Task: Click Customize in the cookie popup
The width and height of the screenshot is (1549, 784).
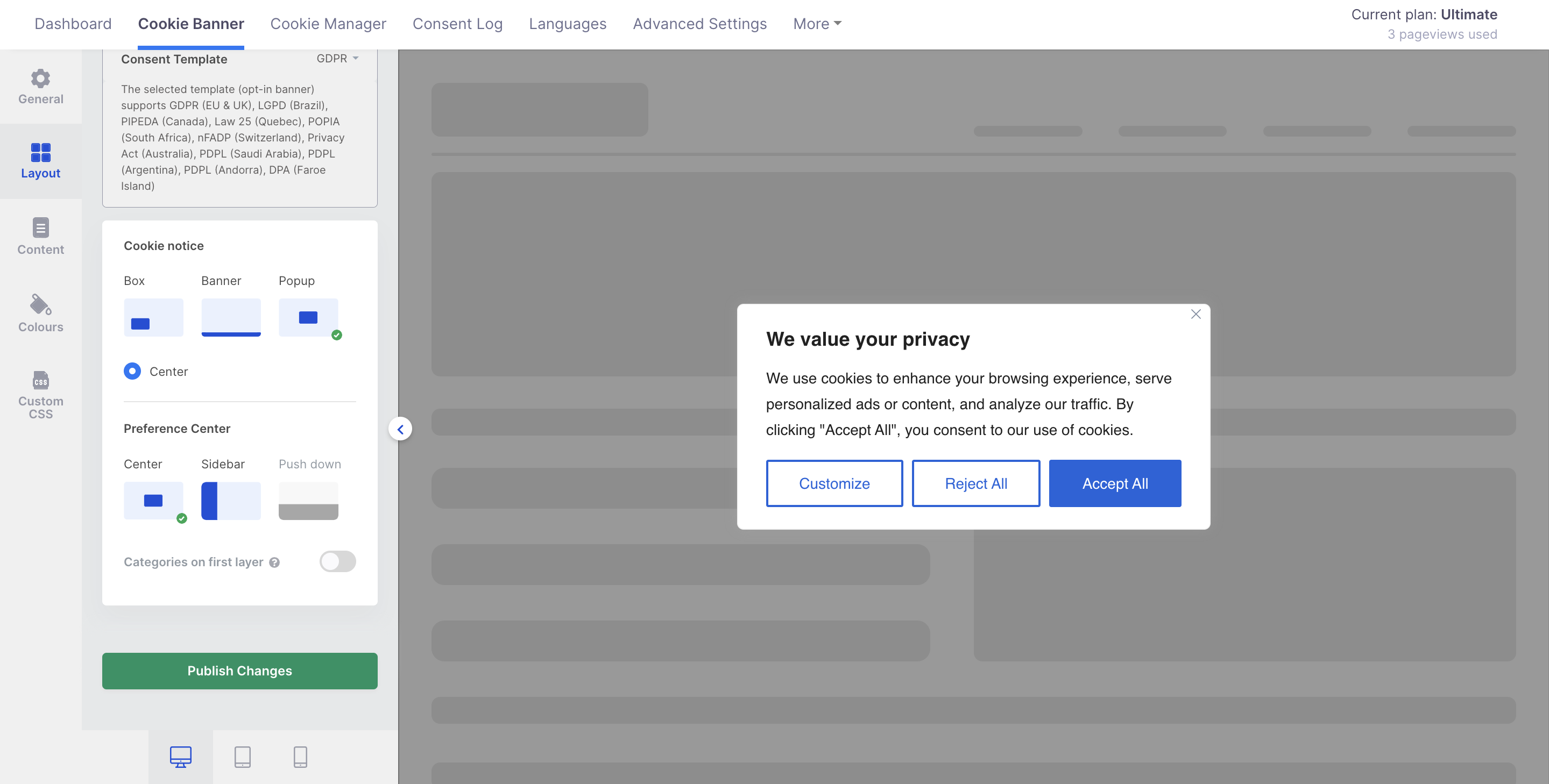Action: pos(834,483)
